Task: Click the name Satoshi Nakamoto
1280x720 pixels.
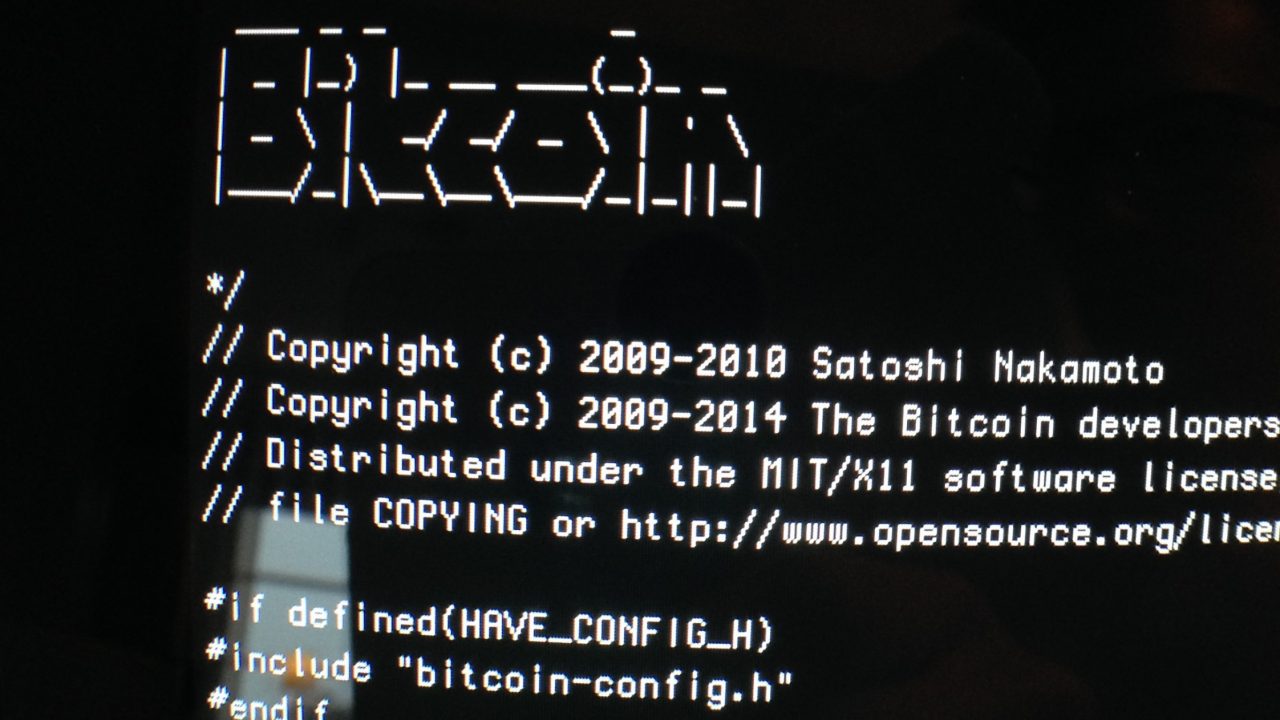Action: (988, 367)
